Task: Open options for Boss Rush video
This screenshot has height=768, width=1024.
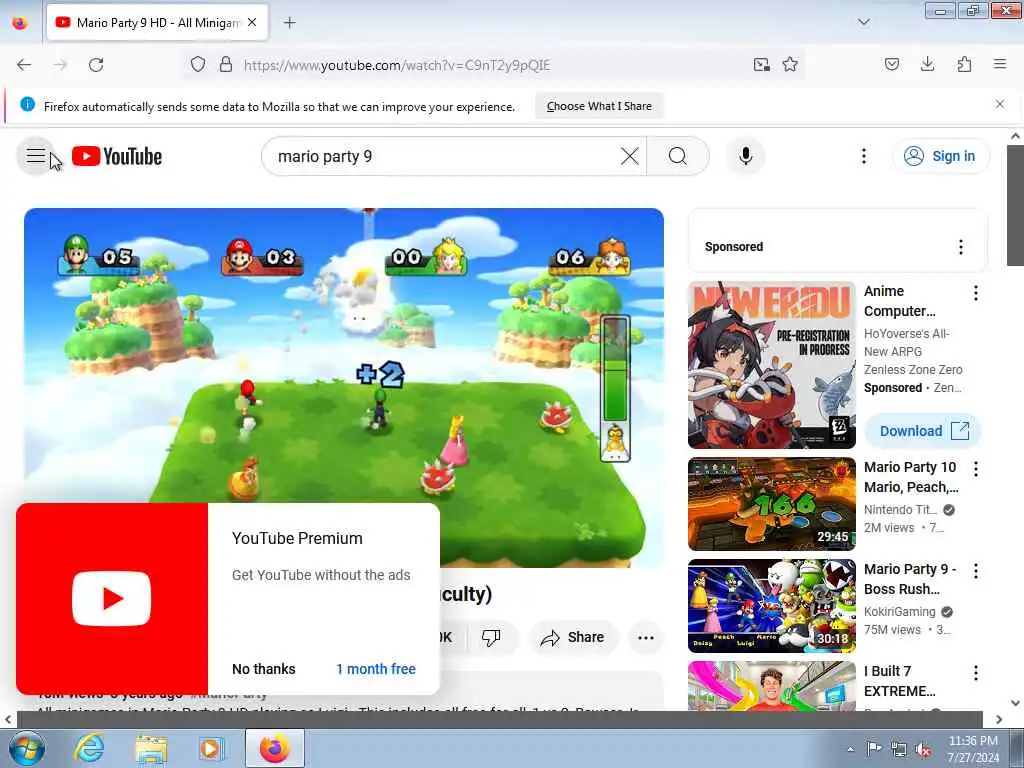Action: click(x=976, y=571)
